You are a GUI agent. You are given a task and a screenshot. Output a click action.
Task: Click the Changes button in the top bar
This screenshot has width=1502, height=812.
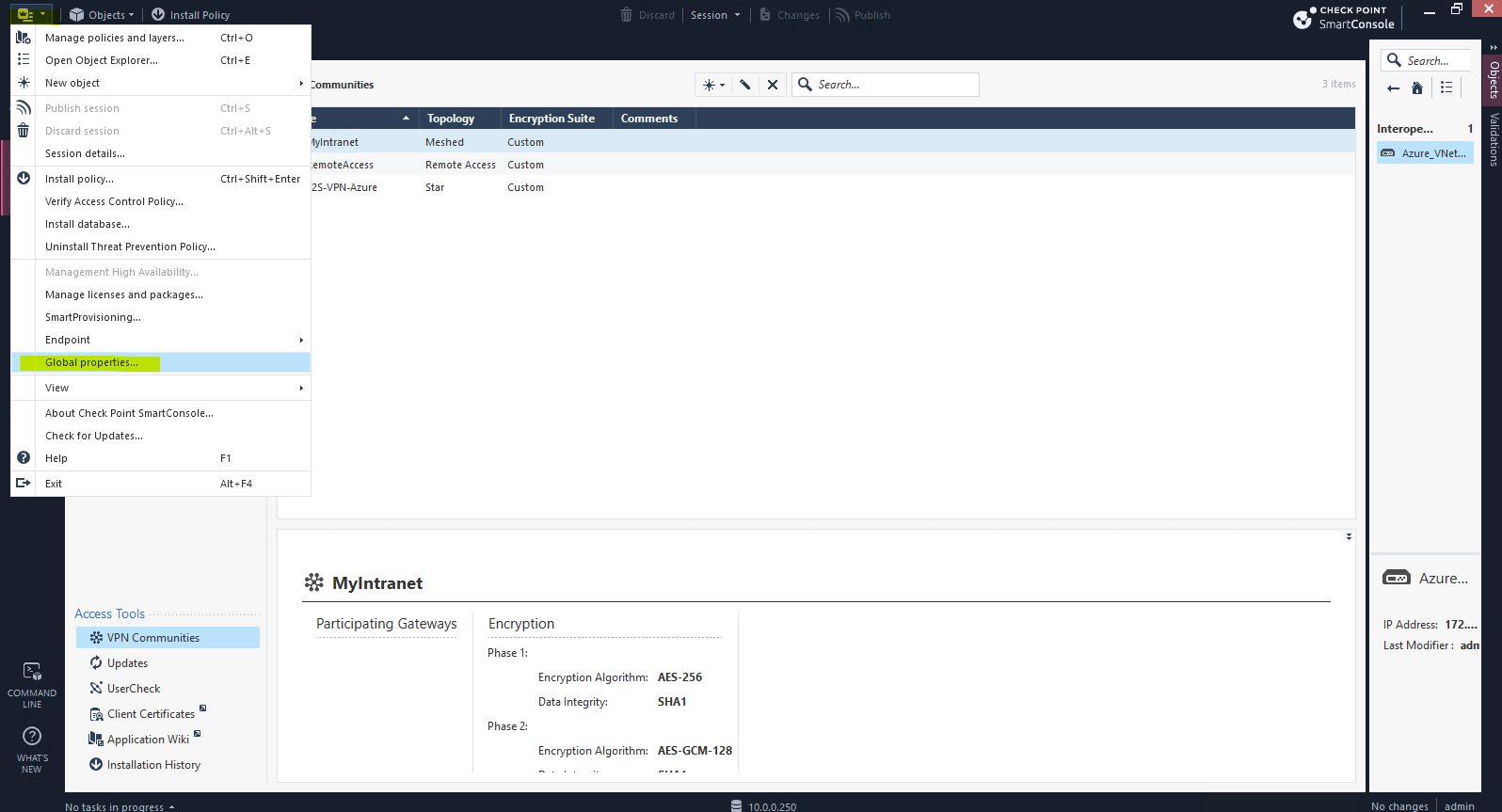790,15
